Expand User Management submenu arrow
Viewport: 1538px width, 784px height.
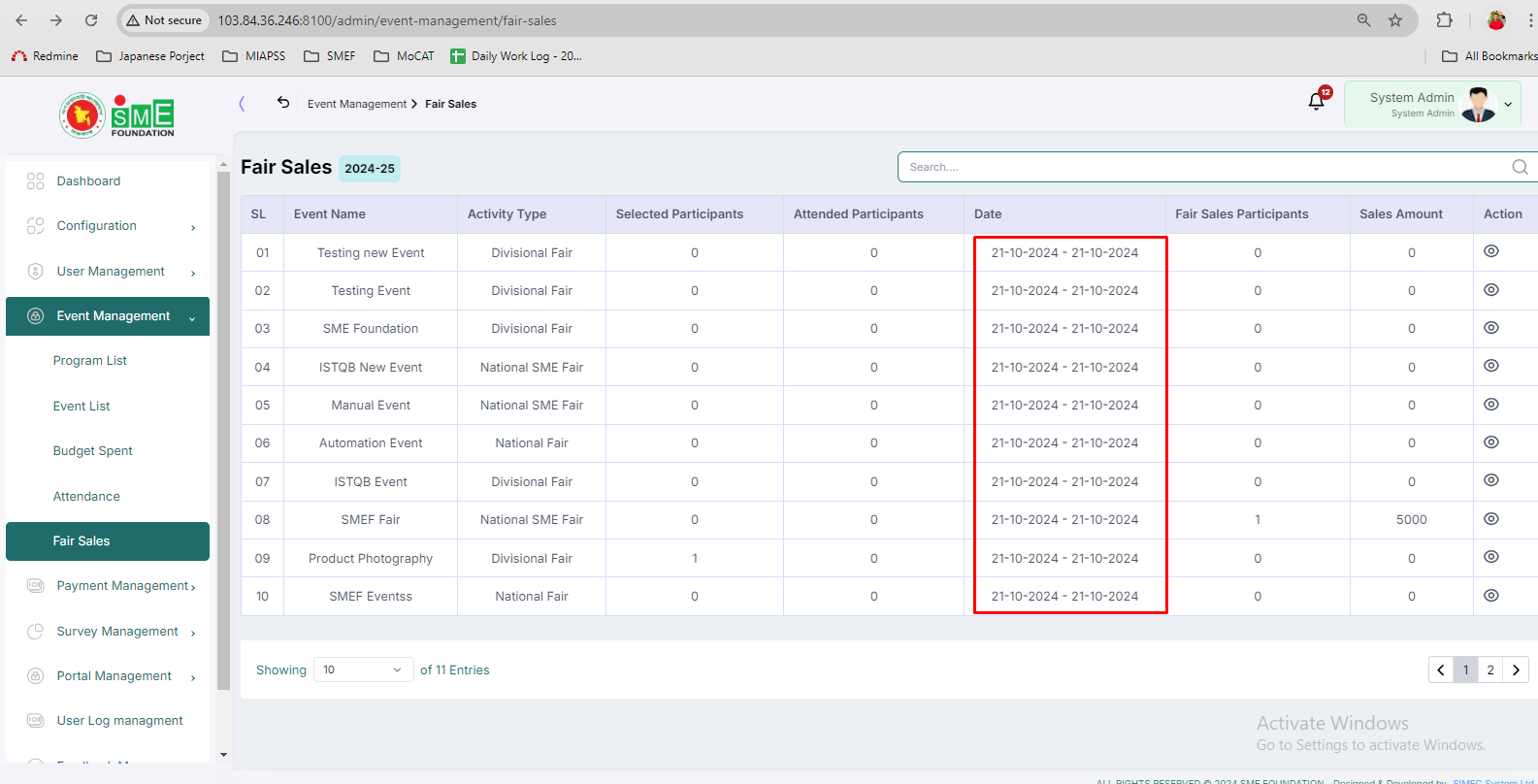coord(193,273)
